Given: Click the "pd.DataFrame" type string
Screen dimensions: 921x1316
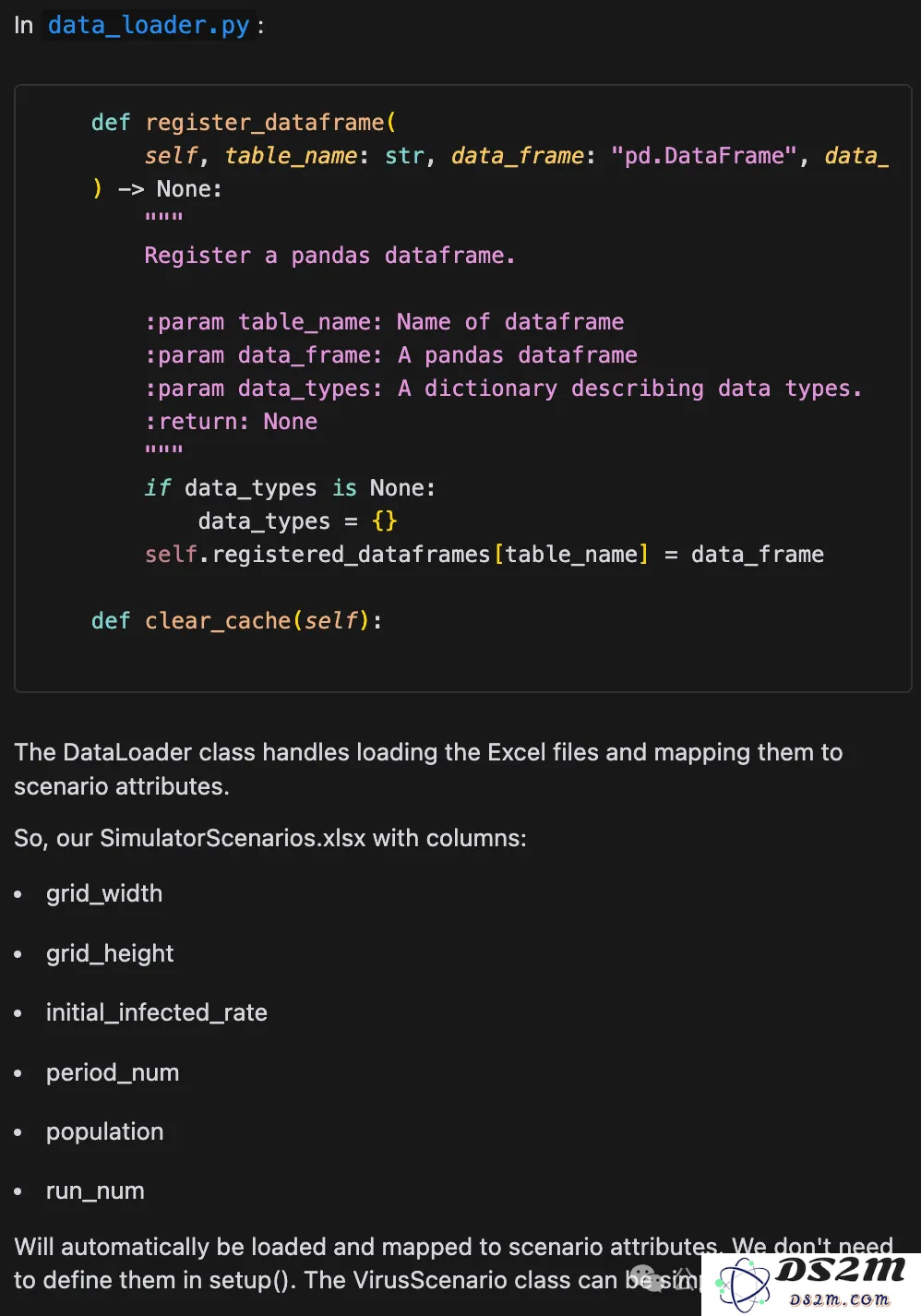Looking at the screenshot, I should click(703, 156).
